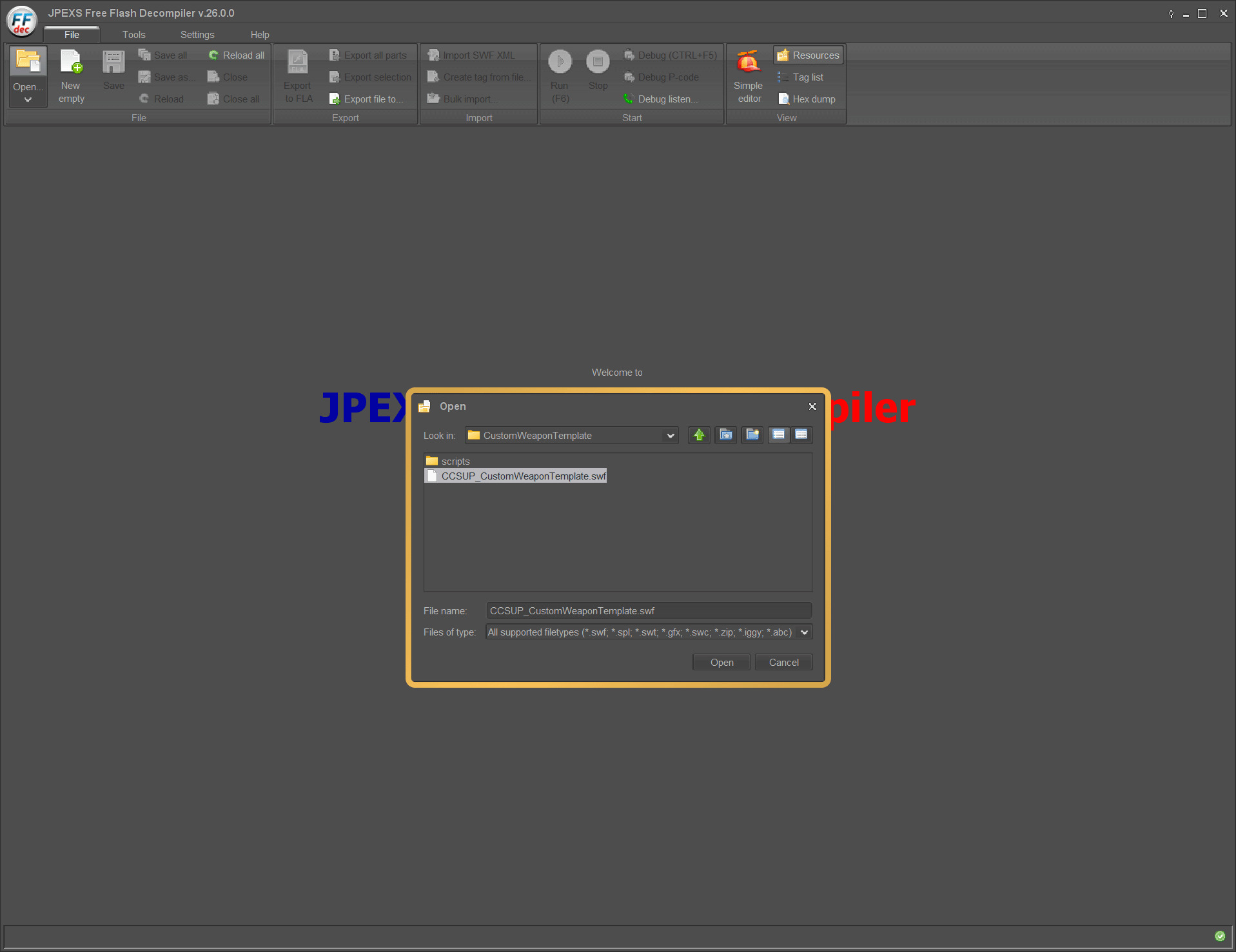Click the Cancel button in dialog
The height and width of the screenshot is (952, 1236).
[783, 663]
